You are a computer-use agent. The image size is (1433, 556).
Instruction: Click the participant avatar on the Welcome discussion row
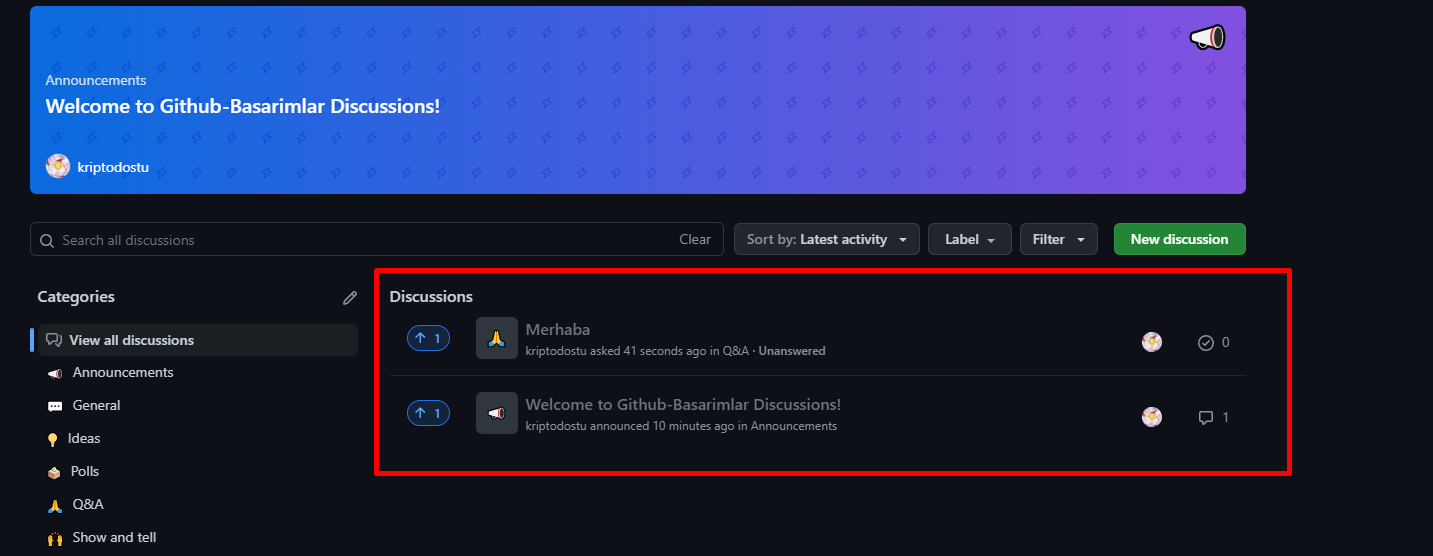tap(1152, 417)
